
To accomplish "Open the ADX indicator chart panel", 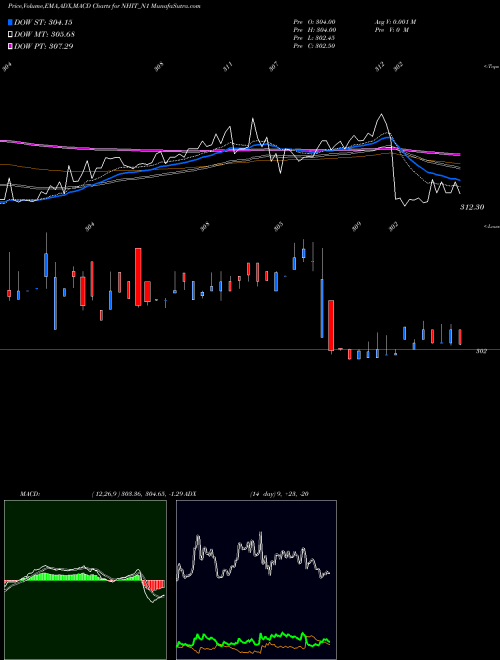I will (x=256, y=580).
